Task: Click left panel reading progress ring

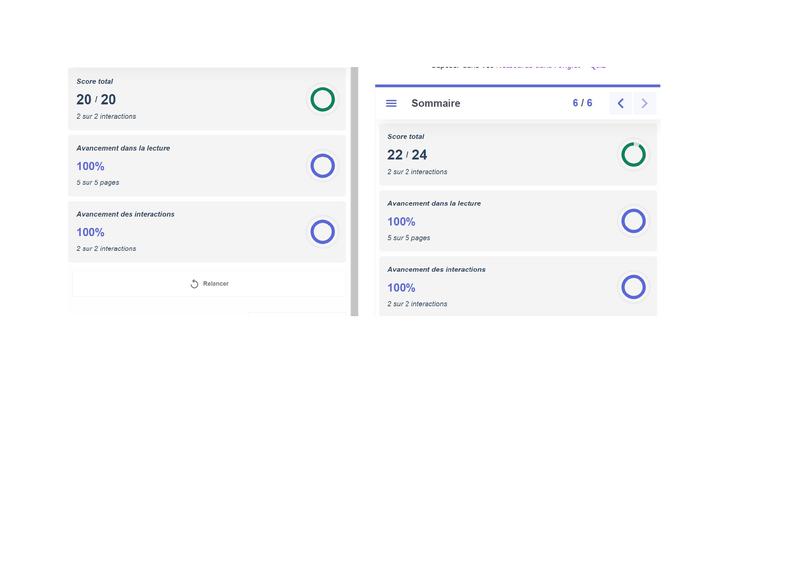Action: click(322, 165)
